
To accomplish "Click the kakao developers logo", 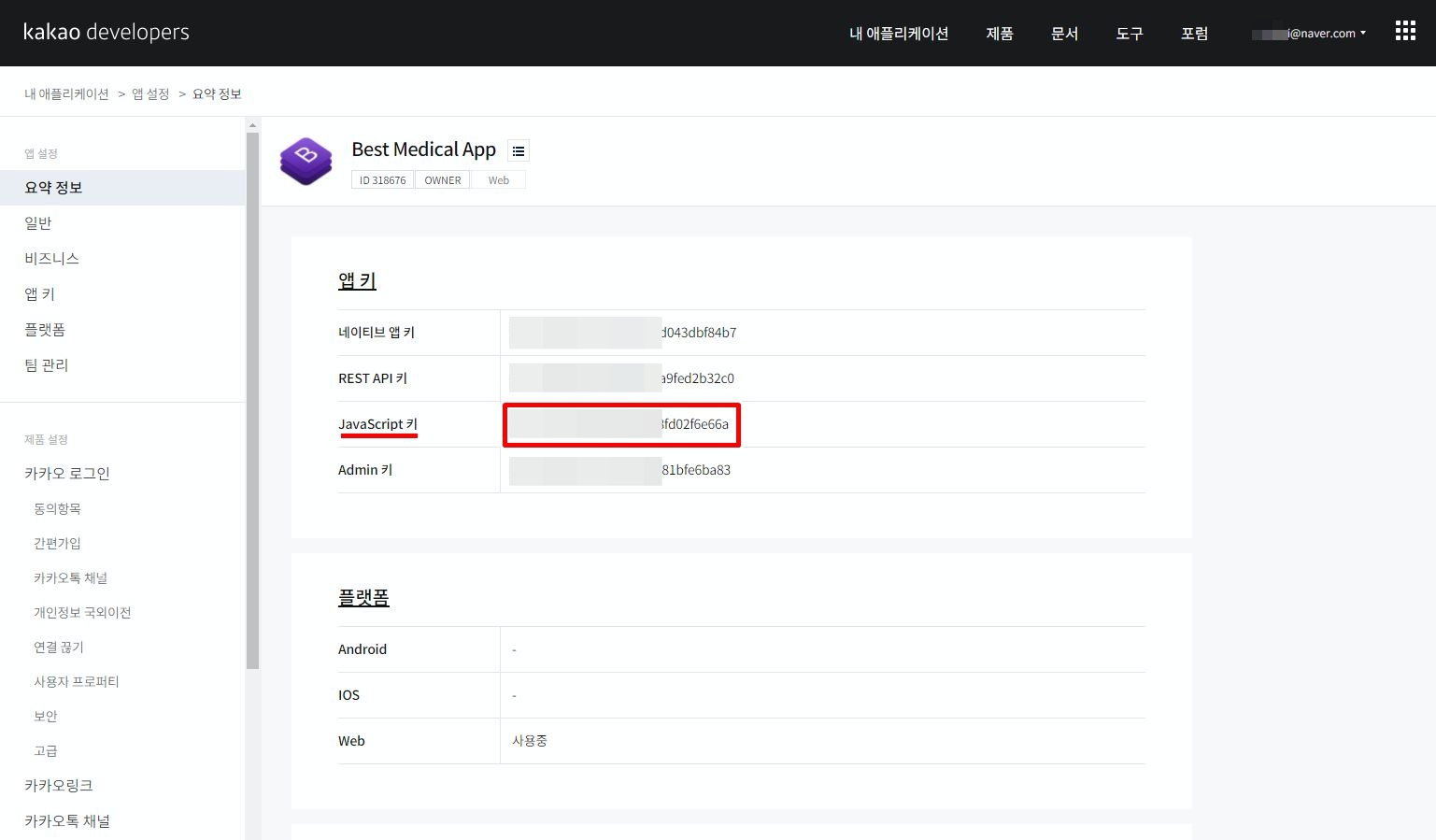I will tap(107, 32).
